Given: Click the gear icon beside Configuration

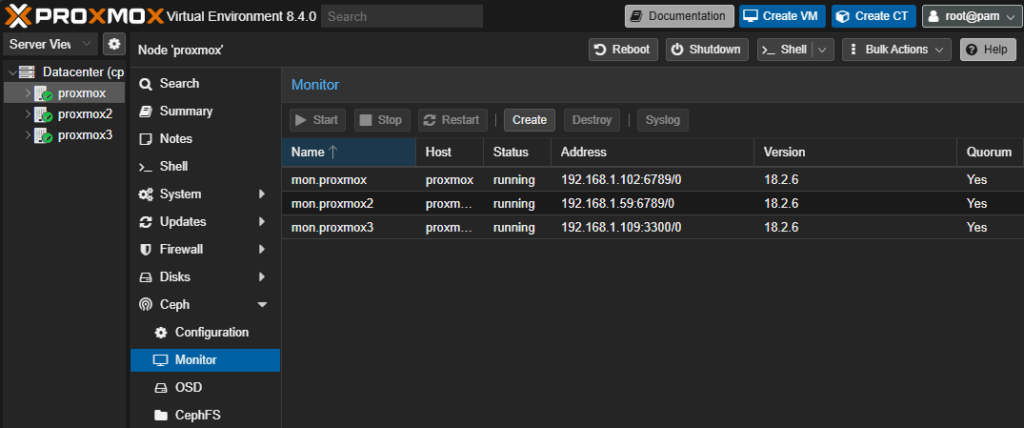Looking at the screenshot, I should point(161,333).
